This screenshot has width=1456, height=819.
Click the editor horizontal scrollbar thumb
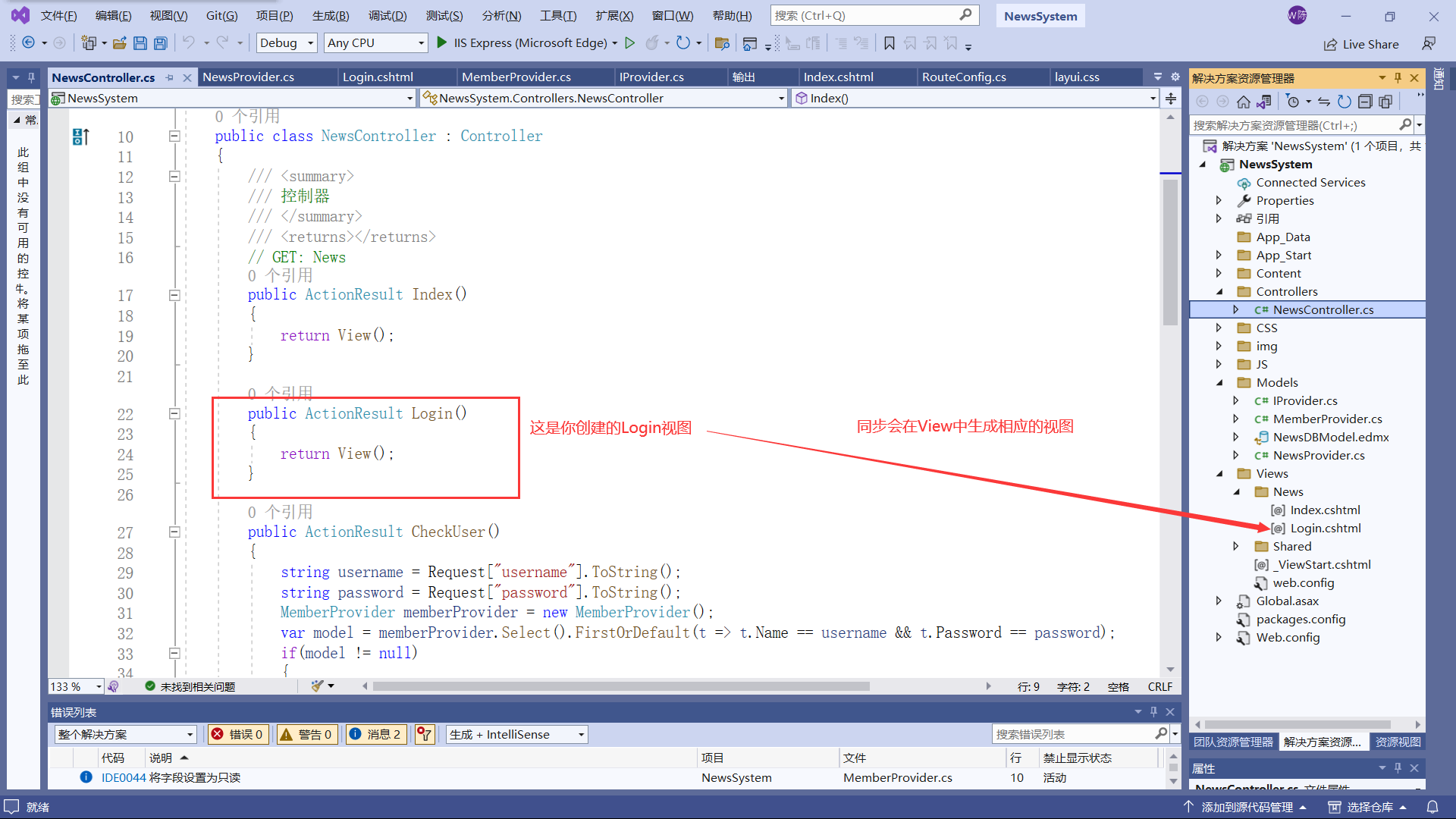coord(621,686)
